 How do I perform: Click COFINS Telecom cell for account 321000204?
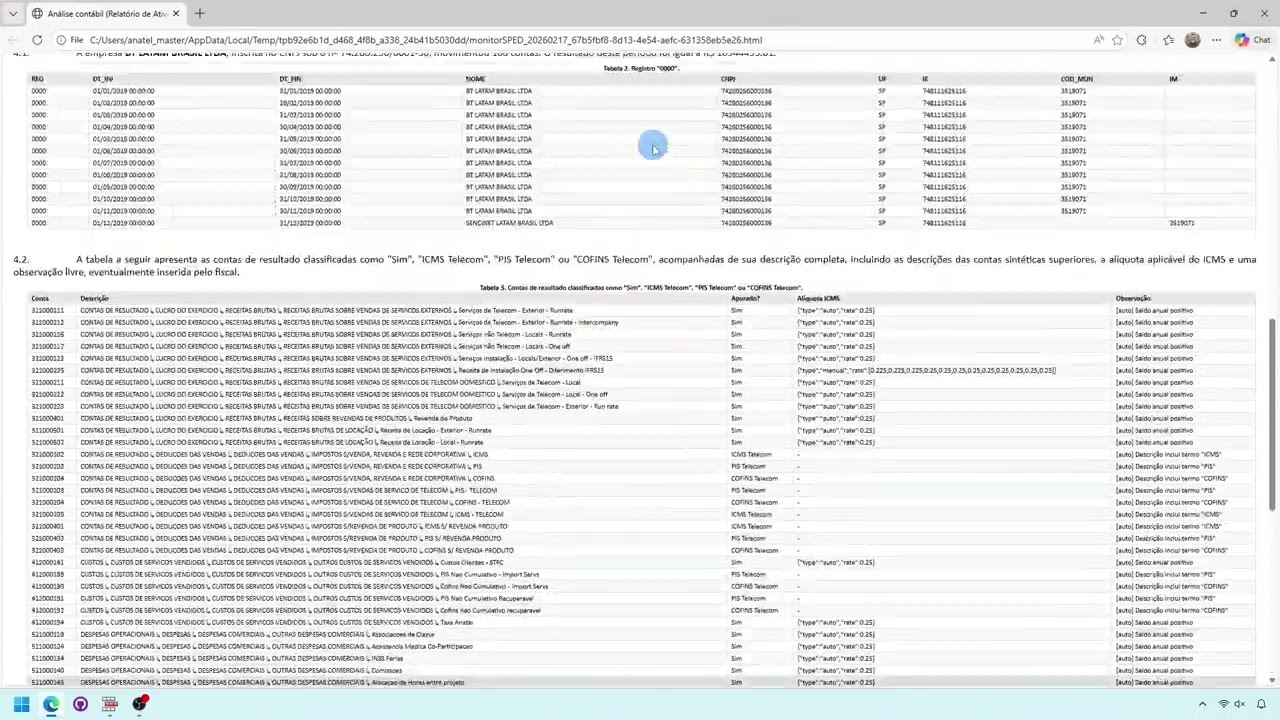coord(754,478)
